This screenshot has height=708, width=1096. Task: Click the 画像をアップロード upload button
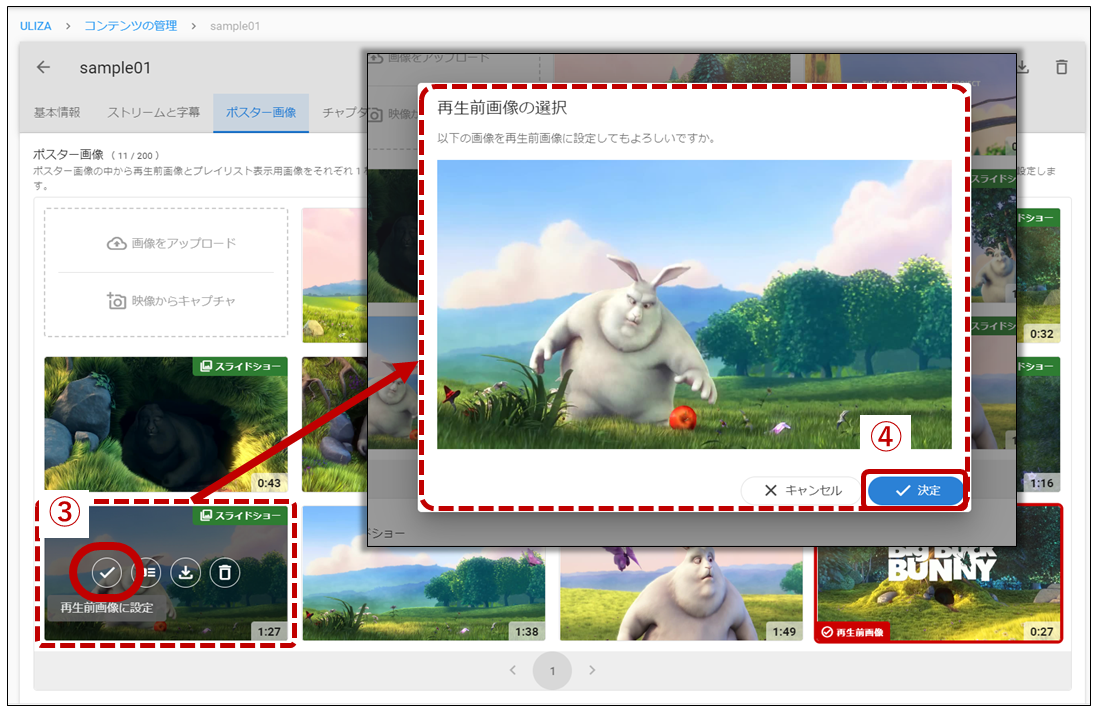click(x=172, y=243)
